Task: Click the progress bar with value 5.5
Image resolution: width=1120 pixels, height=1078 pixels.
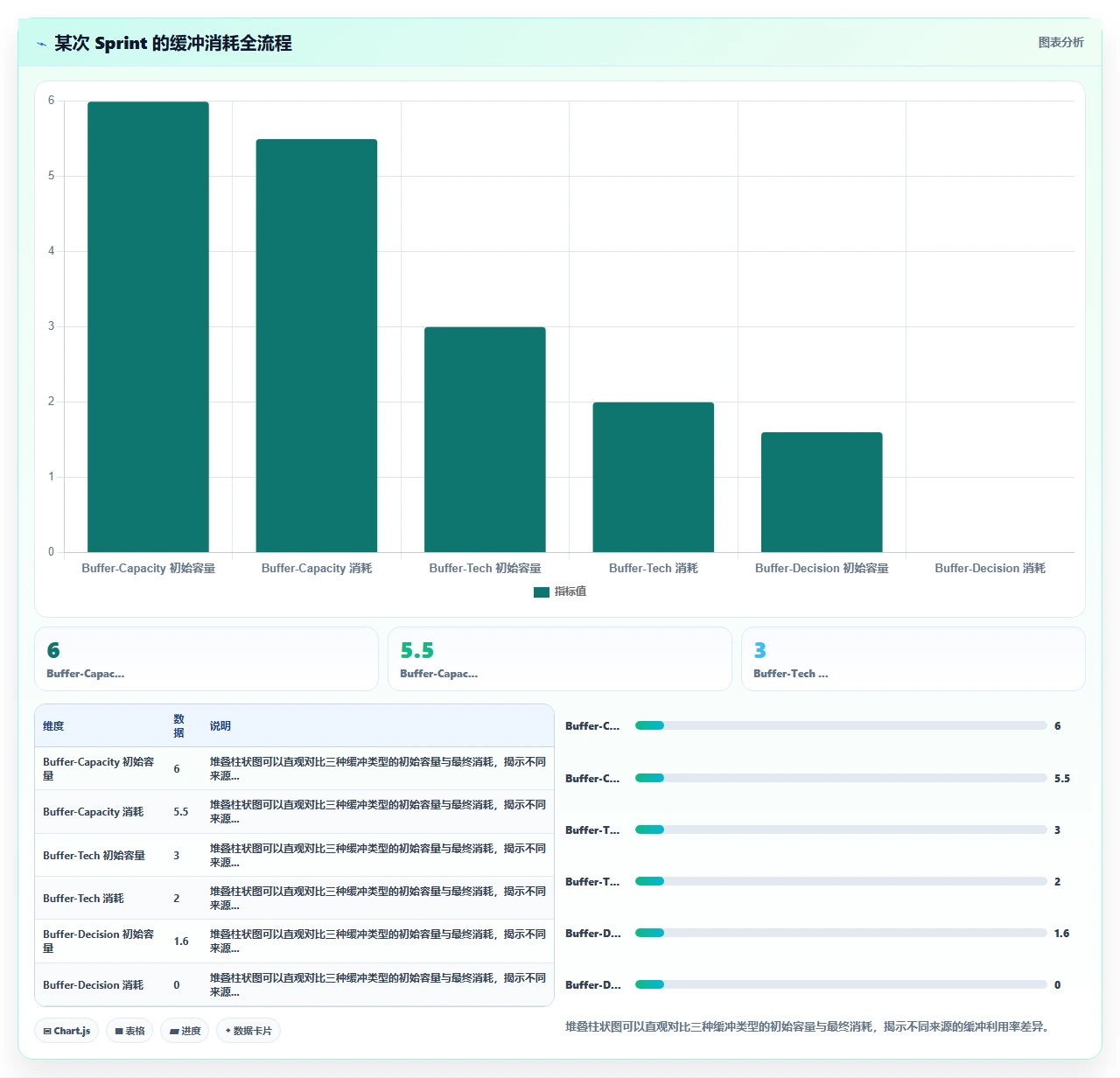Action: 841,778
